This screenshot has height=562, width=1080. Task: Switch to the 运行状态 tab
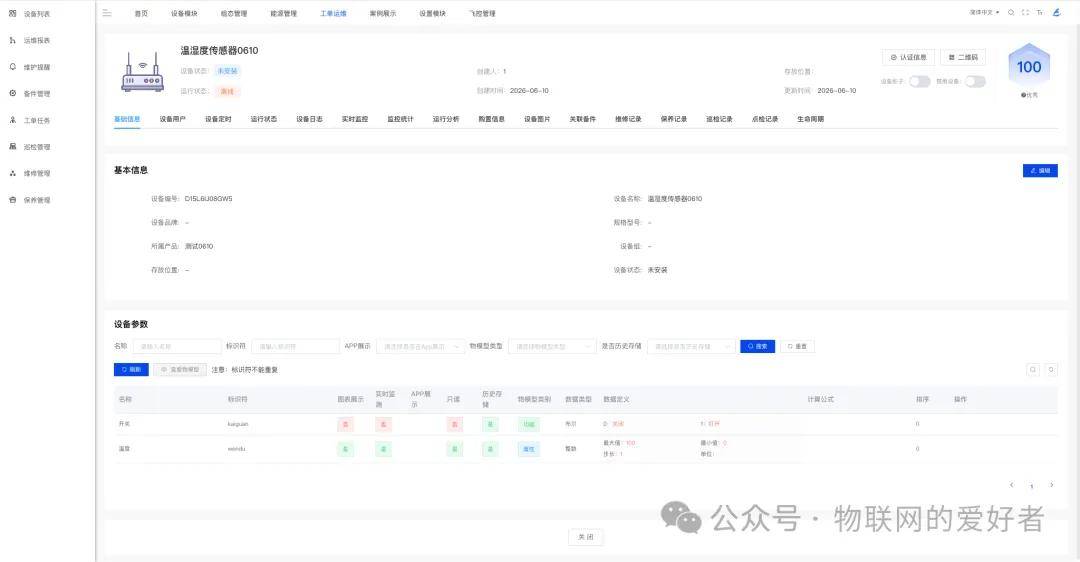pyautogui.click(x=264, y=119)
